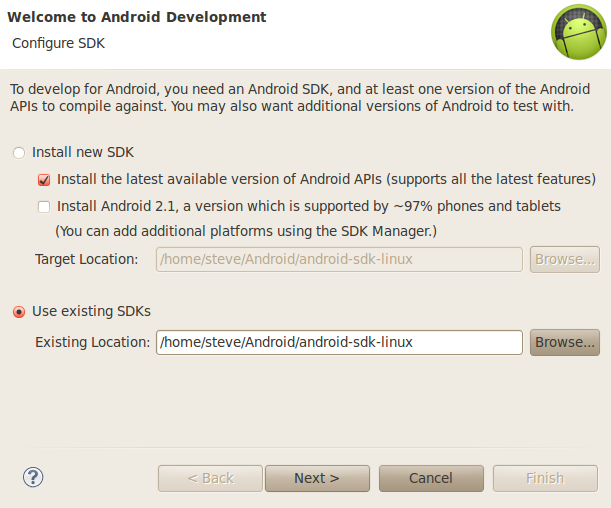Screen dimensions: 611x508
Task: Click the Welcome to Android Development heading
Action: 137,17
